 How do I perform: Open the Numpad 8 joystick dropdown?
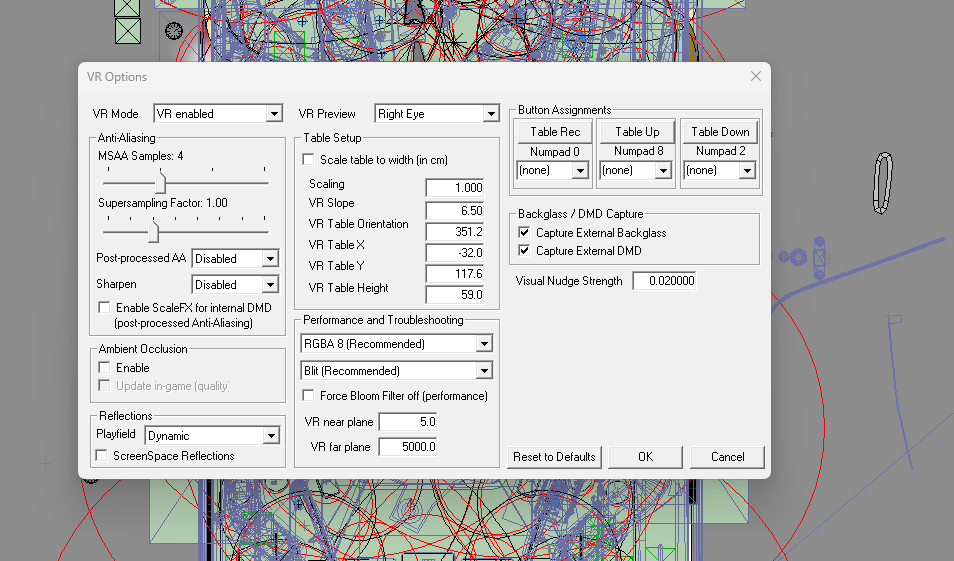636,170
